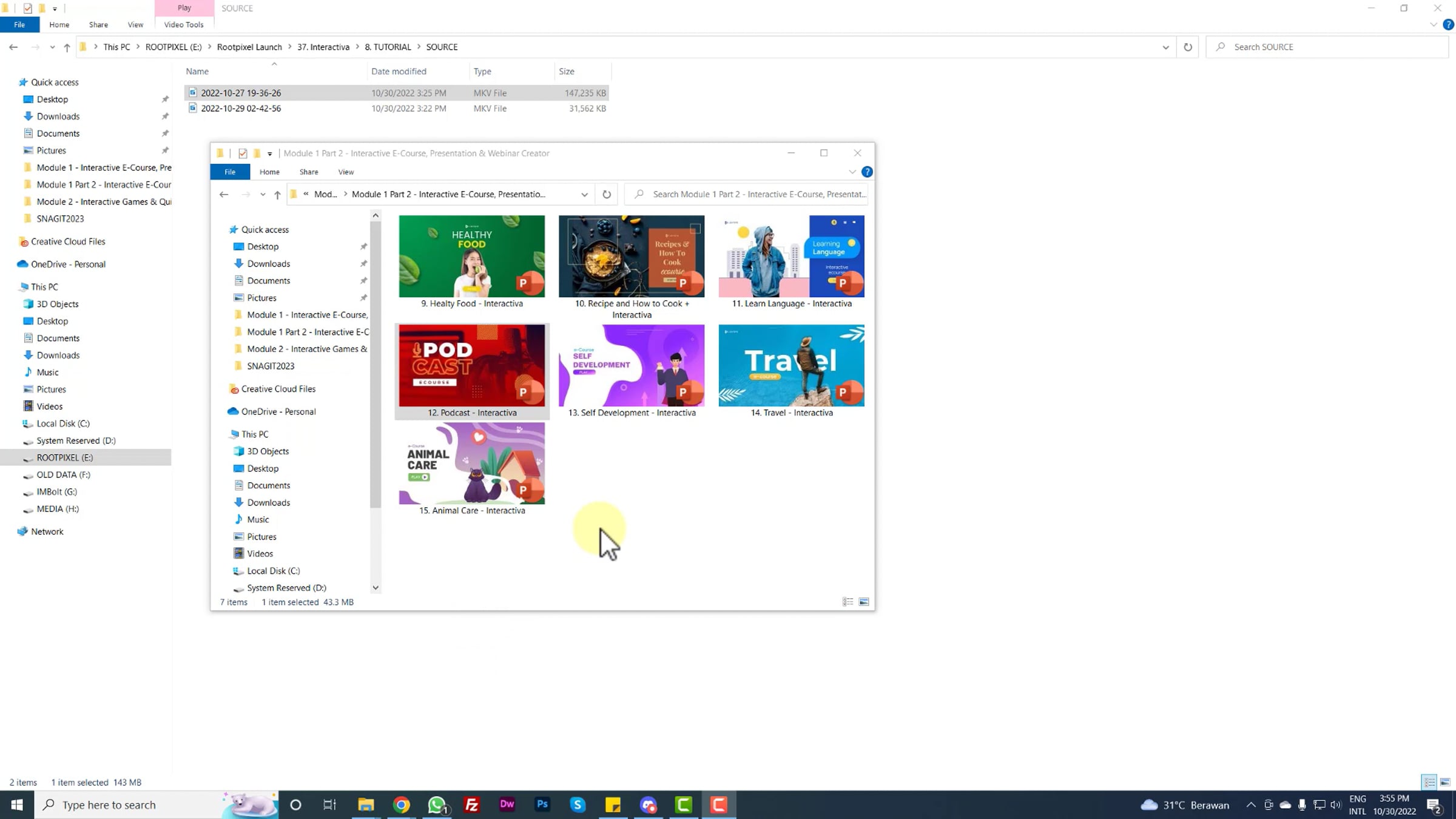
Task: Select the 14. Travel - Interactiva thumbnail
Action: coord(791,366)
